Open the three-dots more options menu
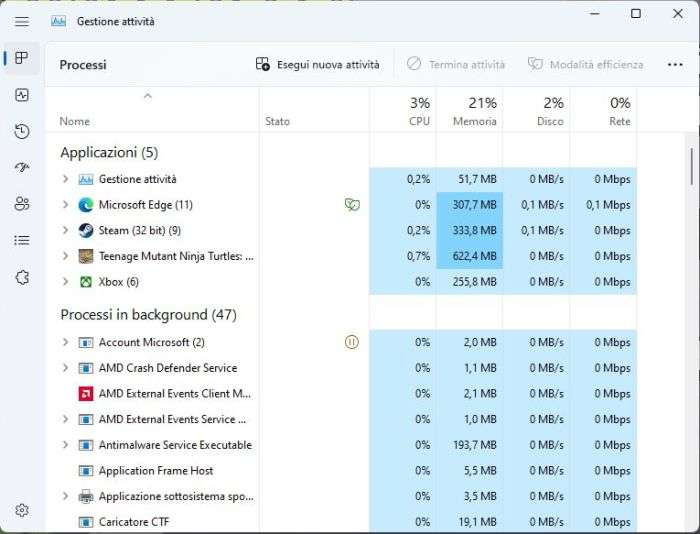 click(x=675, y=65)
